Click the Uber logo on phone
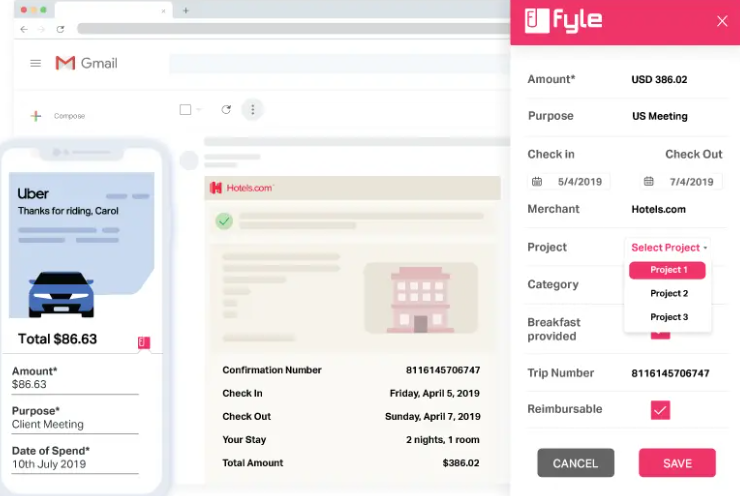The image size is (740, 496). tap(33, 193)
